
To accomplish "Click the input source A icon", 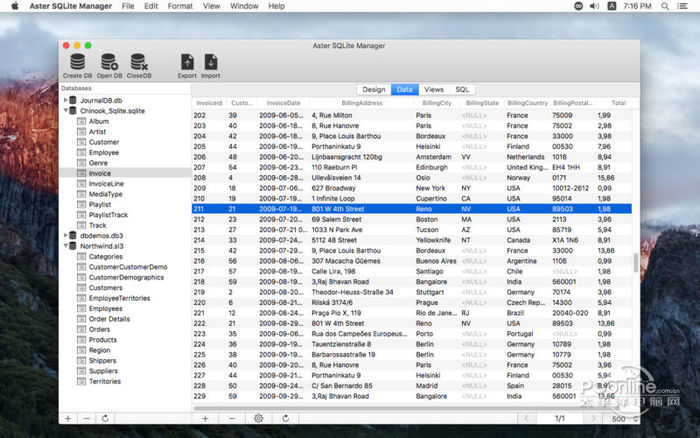I will click(x=612, y=6).
